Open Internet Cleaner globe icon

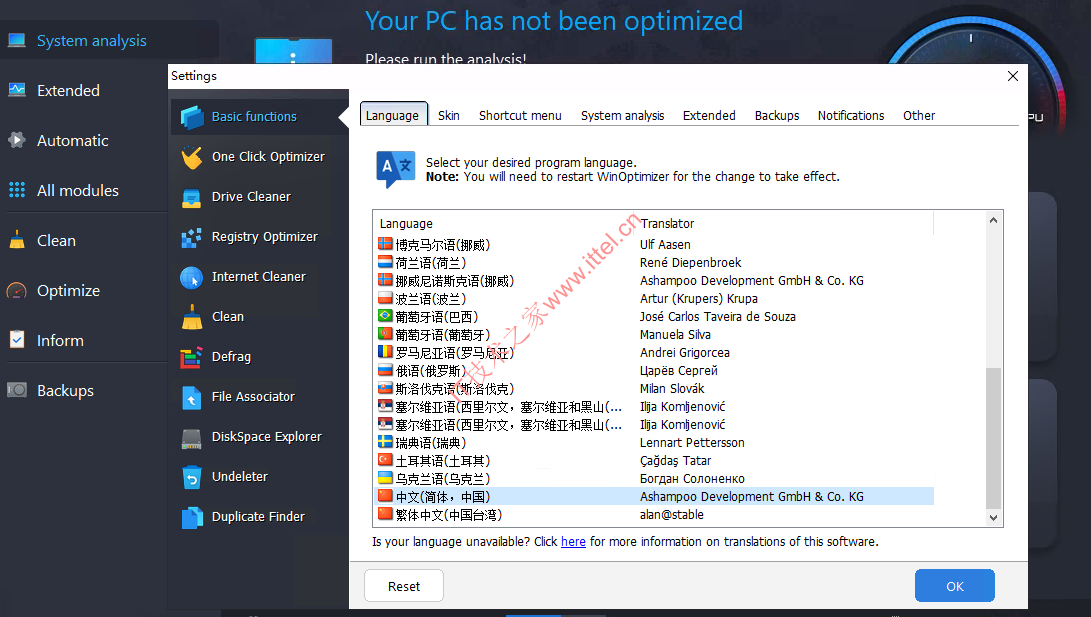[x=191, y=278]
